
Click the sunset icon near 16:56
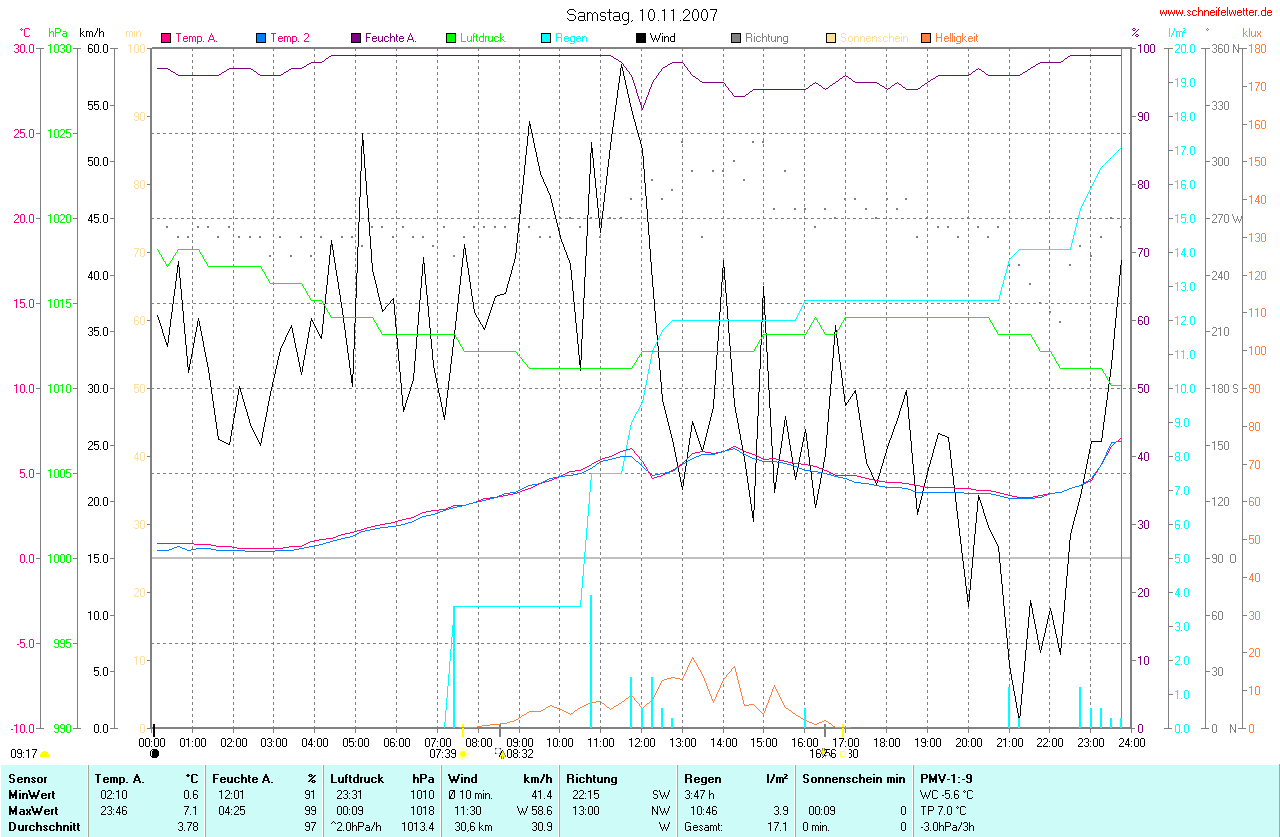(843, 754)
